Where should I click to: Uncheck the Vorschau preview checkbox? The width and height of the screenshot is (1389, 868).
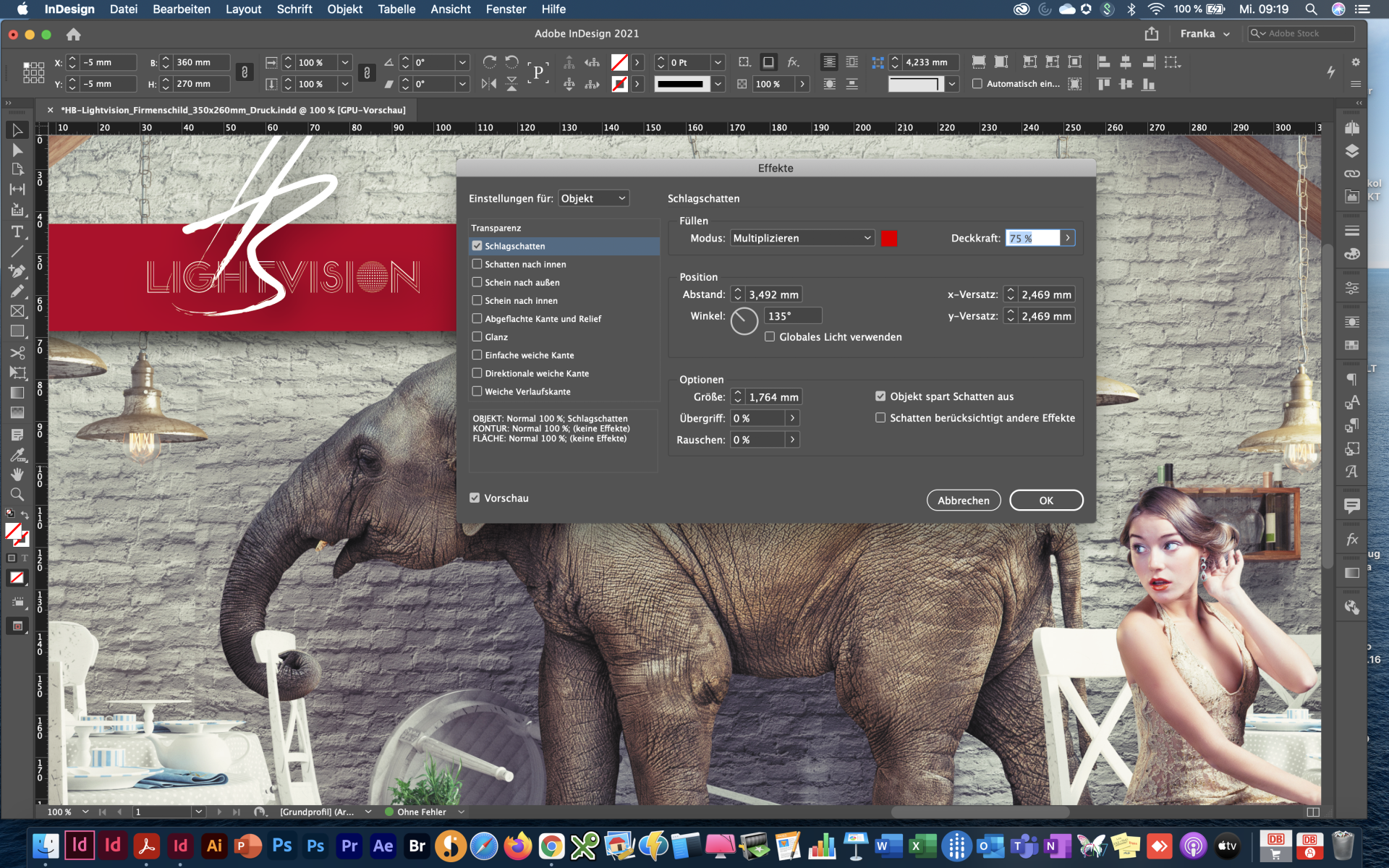[x=475, y=498]
